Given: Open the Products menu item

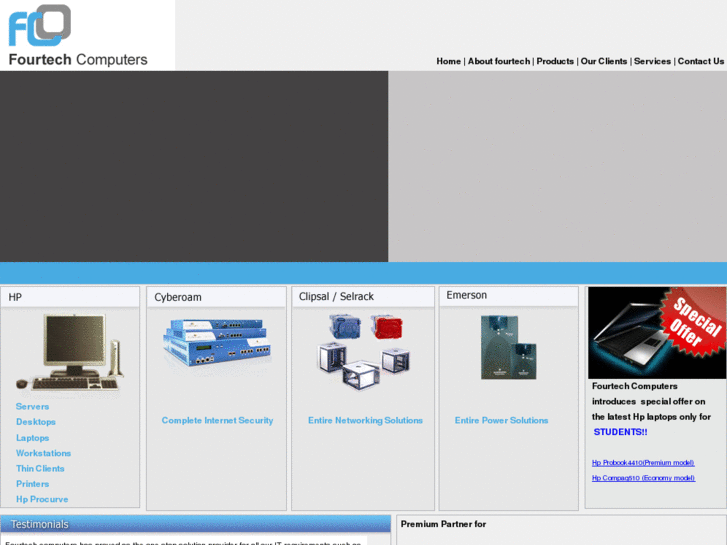Looking at the screenshot, I should pos(555,61).
